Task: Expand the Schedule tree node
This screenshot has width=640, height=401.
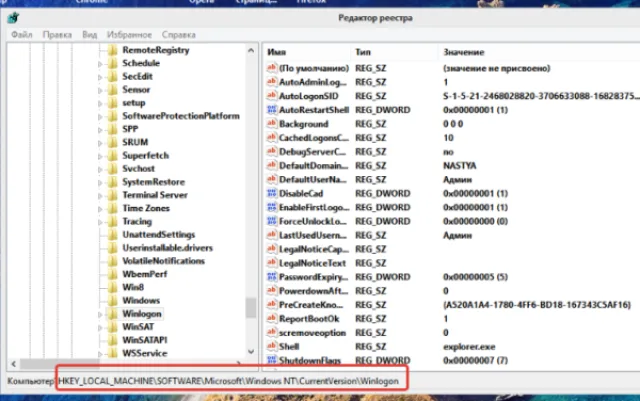Action: (x=100, y=64)
